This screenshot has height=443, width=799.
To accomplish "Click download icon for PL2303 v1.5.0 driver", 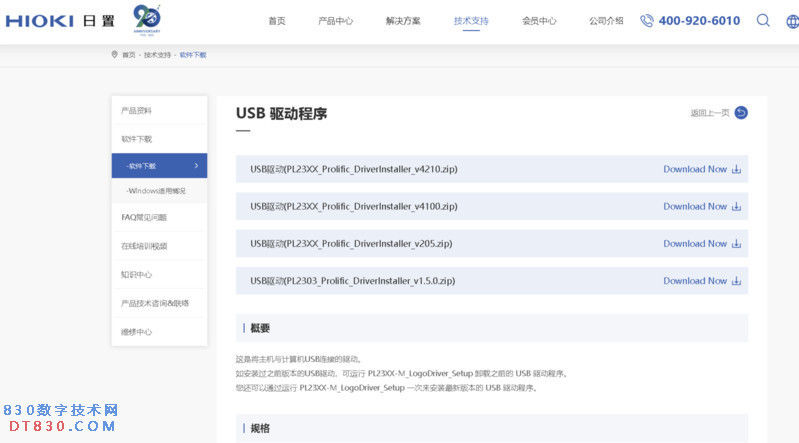I will 737,281.
